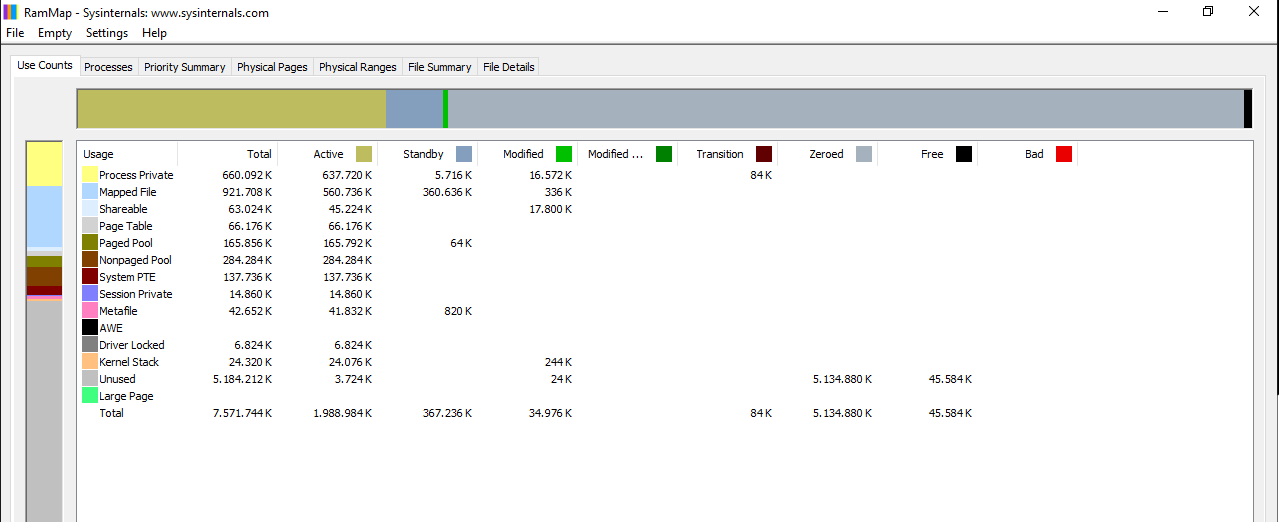This screenshot has height=522, width=1279.
Task: Click the 84 K Transition value in Total row
Action: click(761, 413)
